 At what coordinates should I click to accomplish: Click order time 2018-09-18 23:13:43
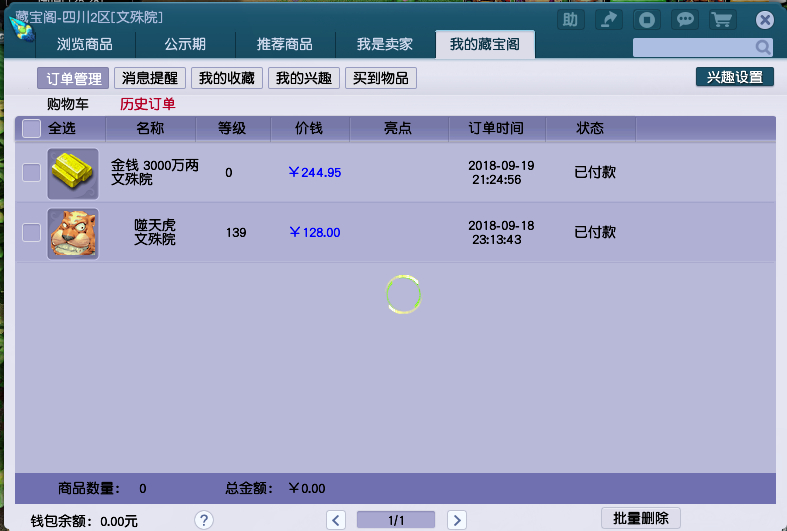point(501,232)
